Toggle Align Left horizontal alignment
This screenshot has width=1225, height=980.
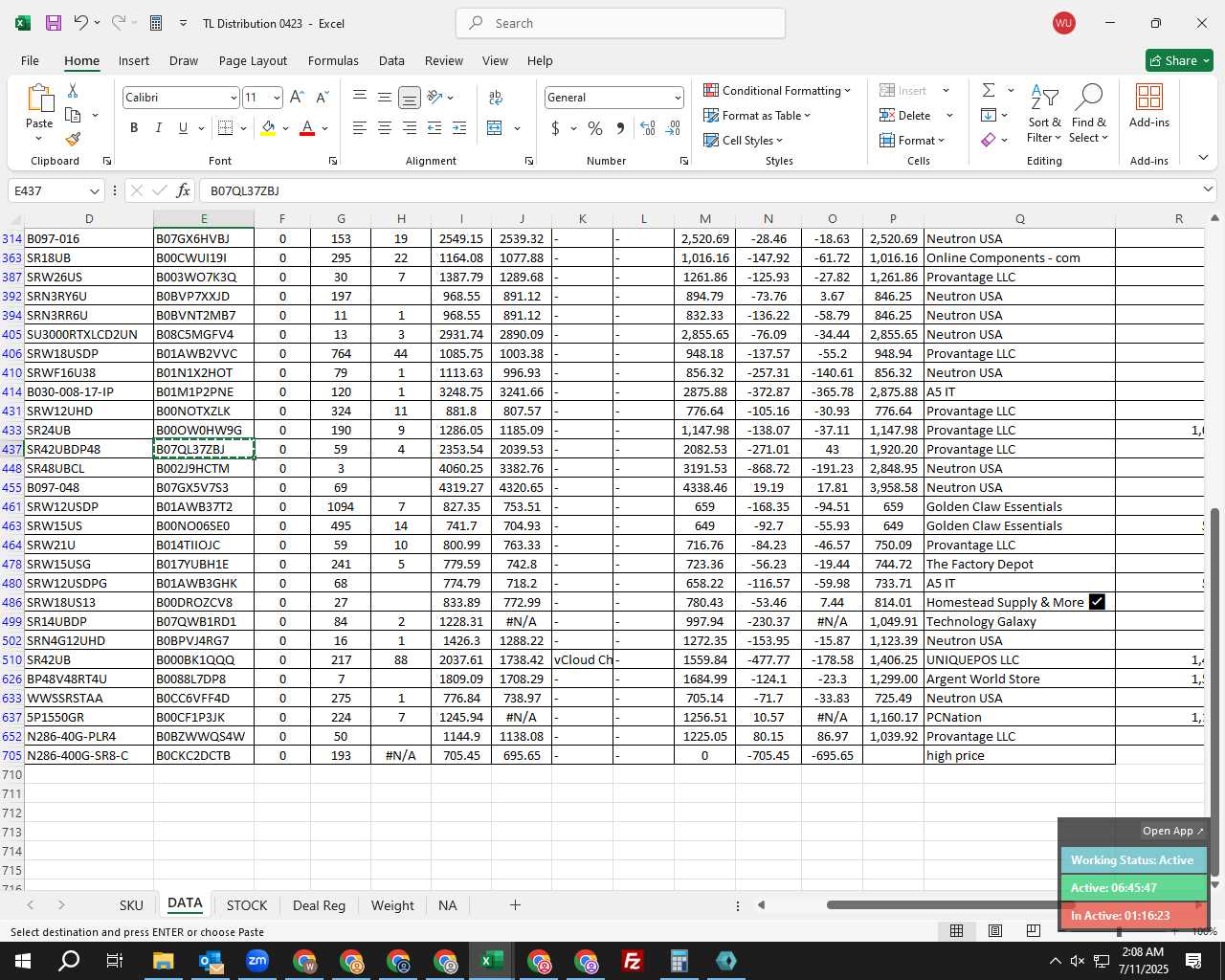pos(360,127)
